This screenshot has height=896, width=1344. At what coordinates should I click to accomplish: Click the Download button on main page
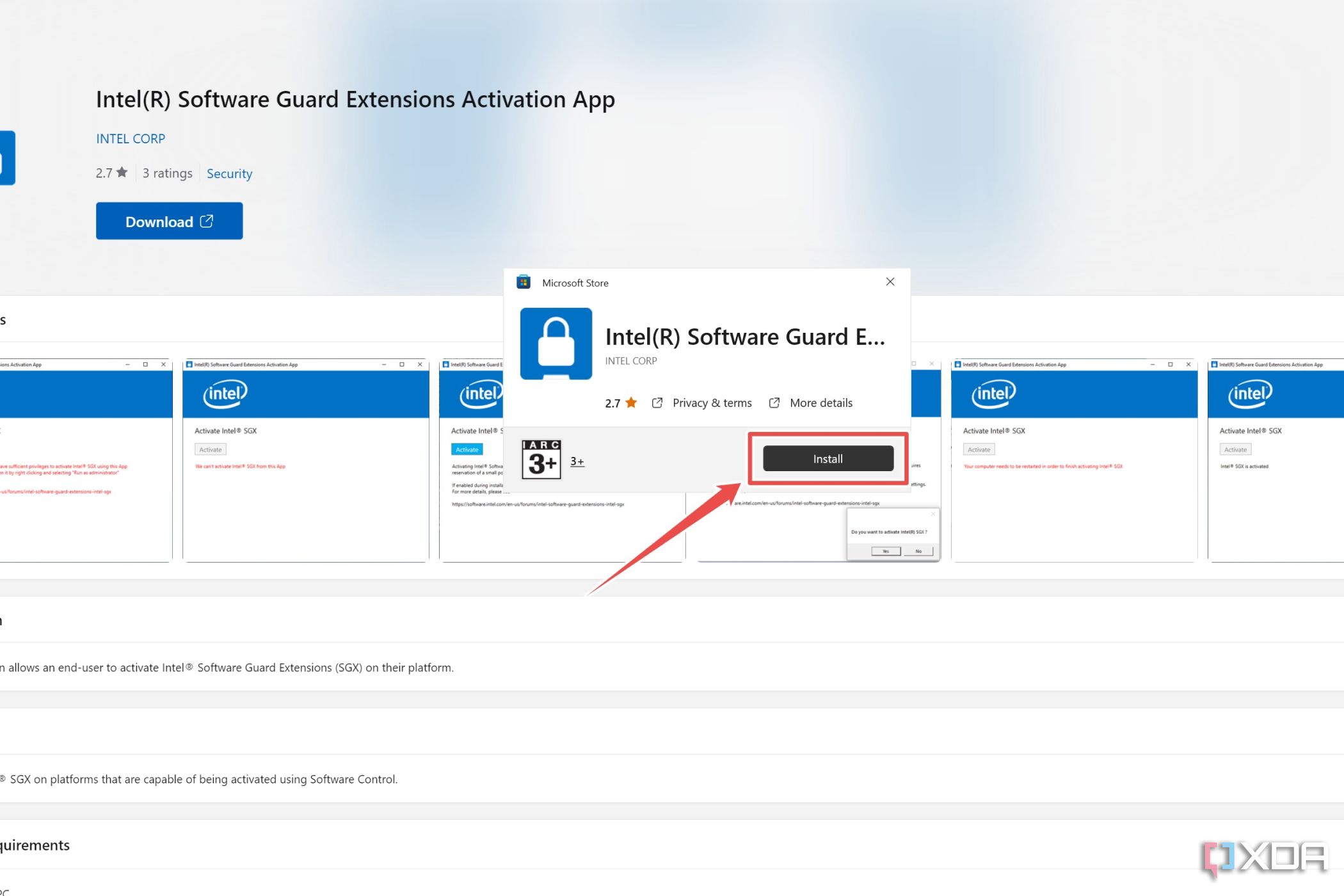click(x=168, y=221)
